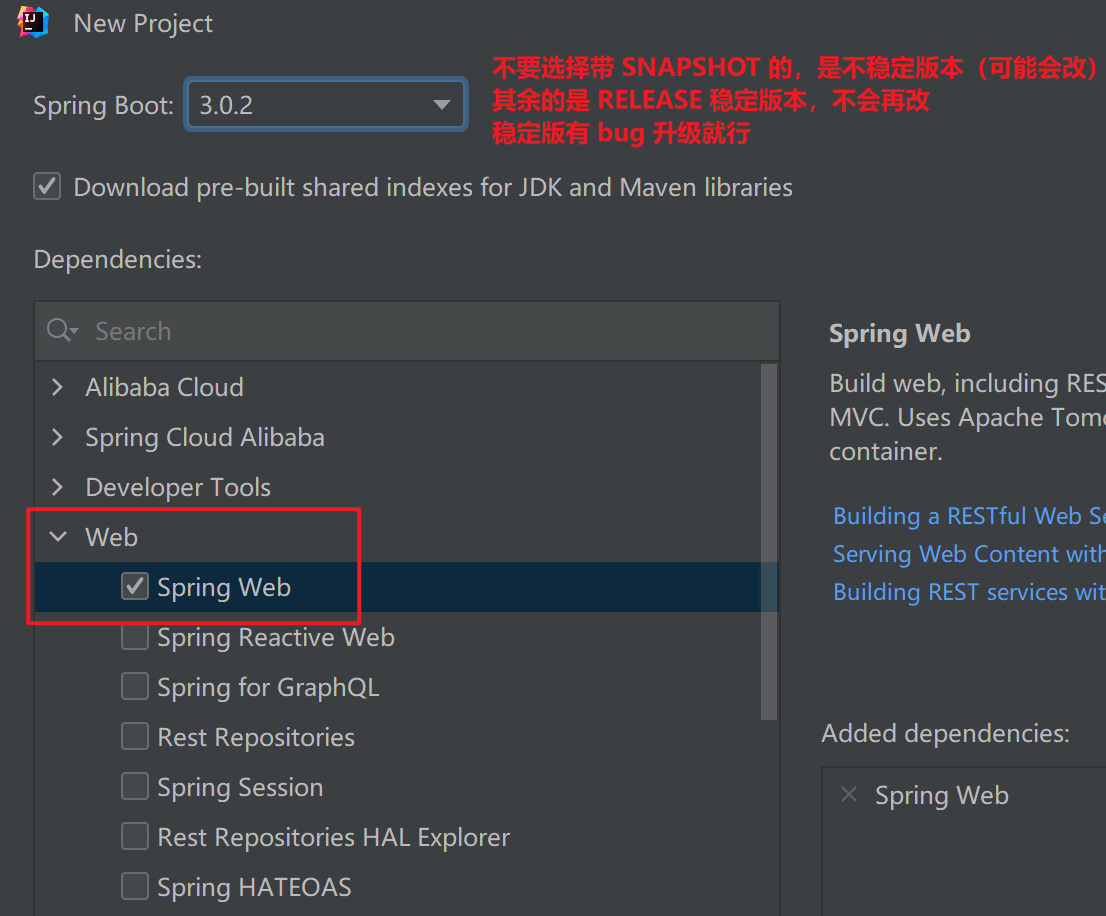Enable Spring for GraphQL dependency checkbox

coord(134,686)
